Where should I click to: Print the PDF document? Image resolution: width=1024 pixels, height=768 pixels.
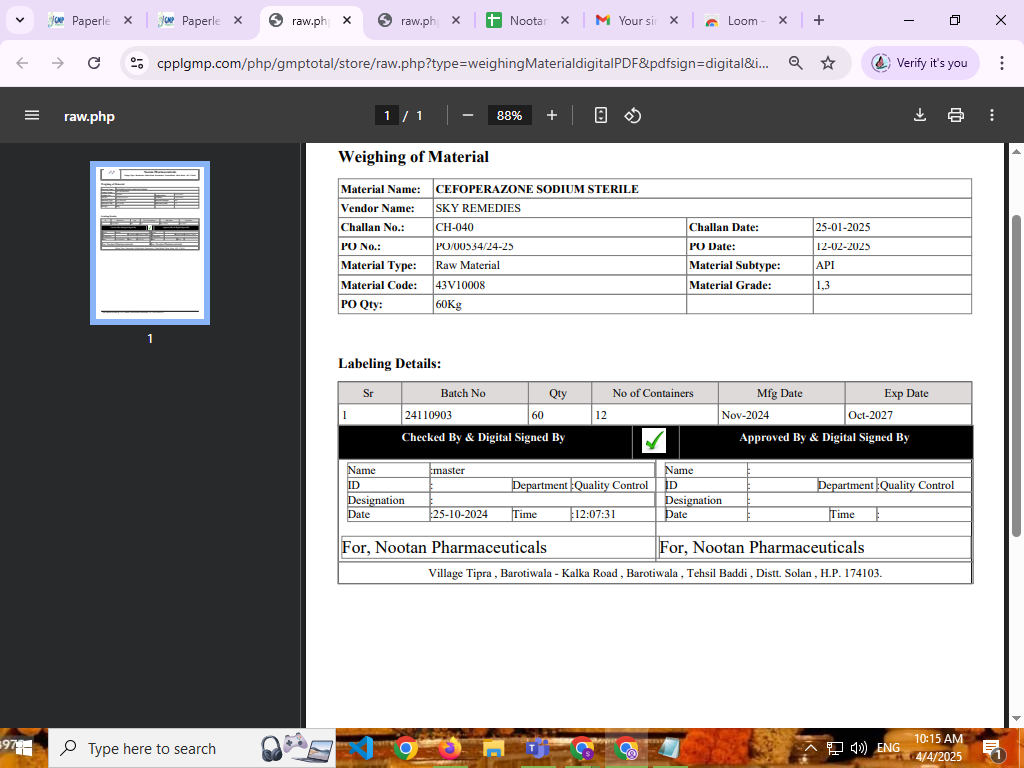pos(955,115)
